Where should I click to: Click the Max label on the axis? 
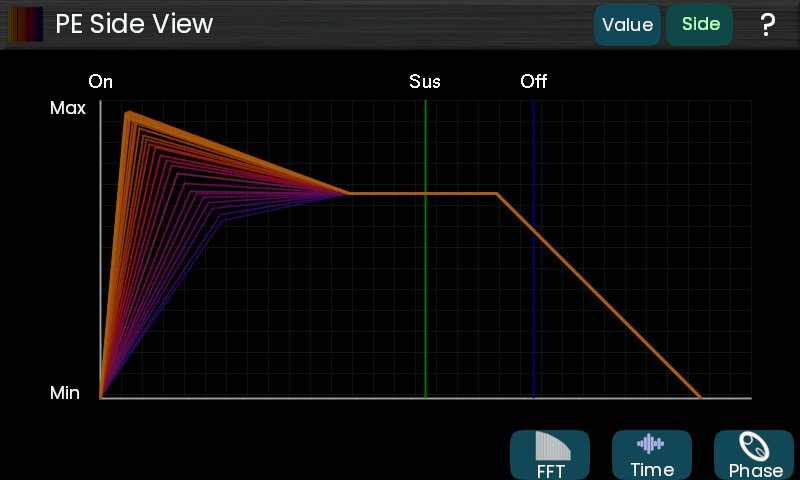(x=68, y=108)
